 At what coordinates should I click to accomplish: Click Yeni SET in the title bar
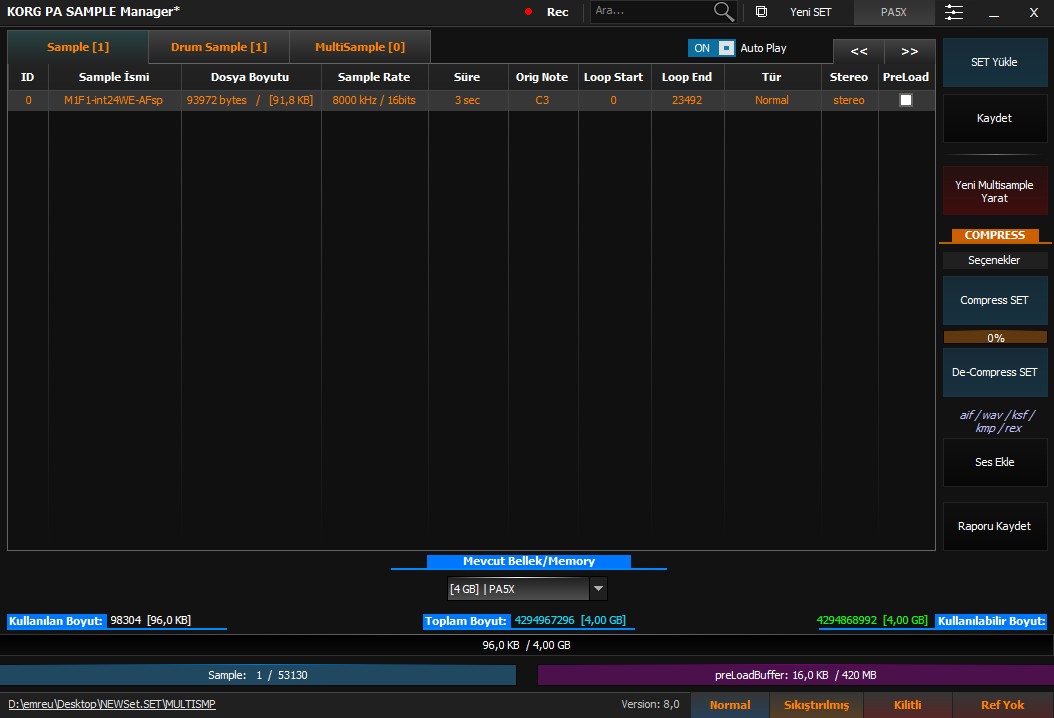click(810, 12)
